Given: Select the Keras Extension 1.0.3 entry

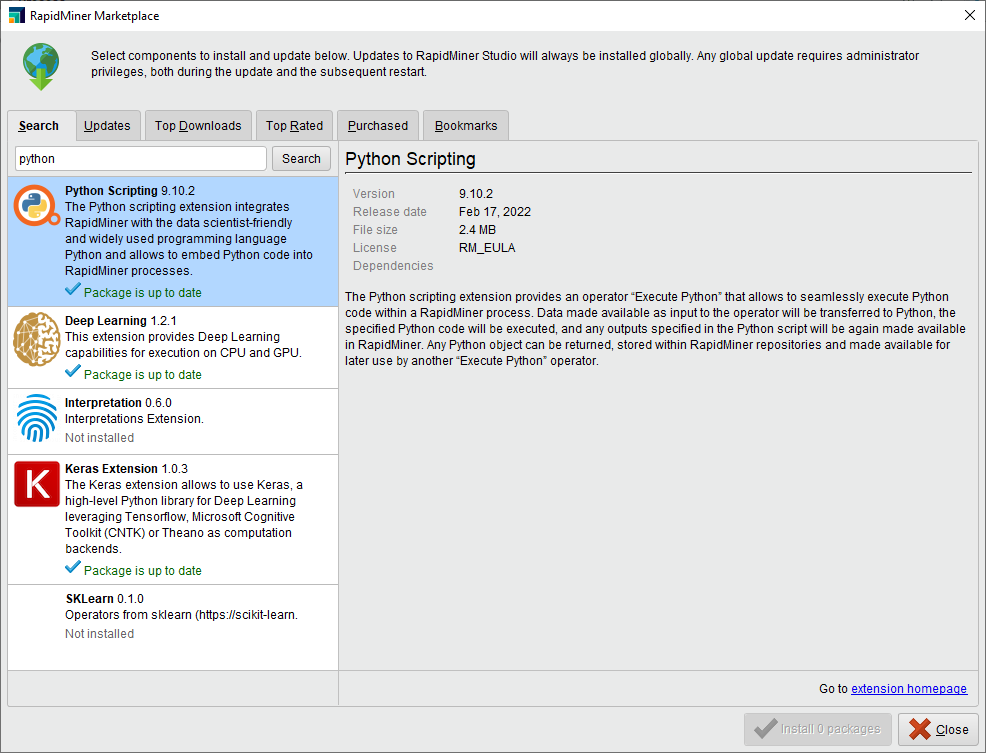Looking at the screenshot, I should click(173, 520).
